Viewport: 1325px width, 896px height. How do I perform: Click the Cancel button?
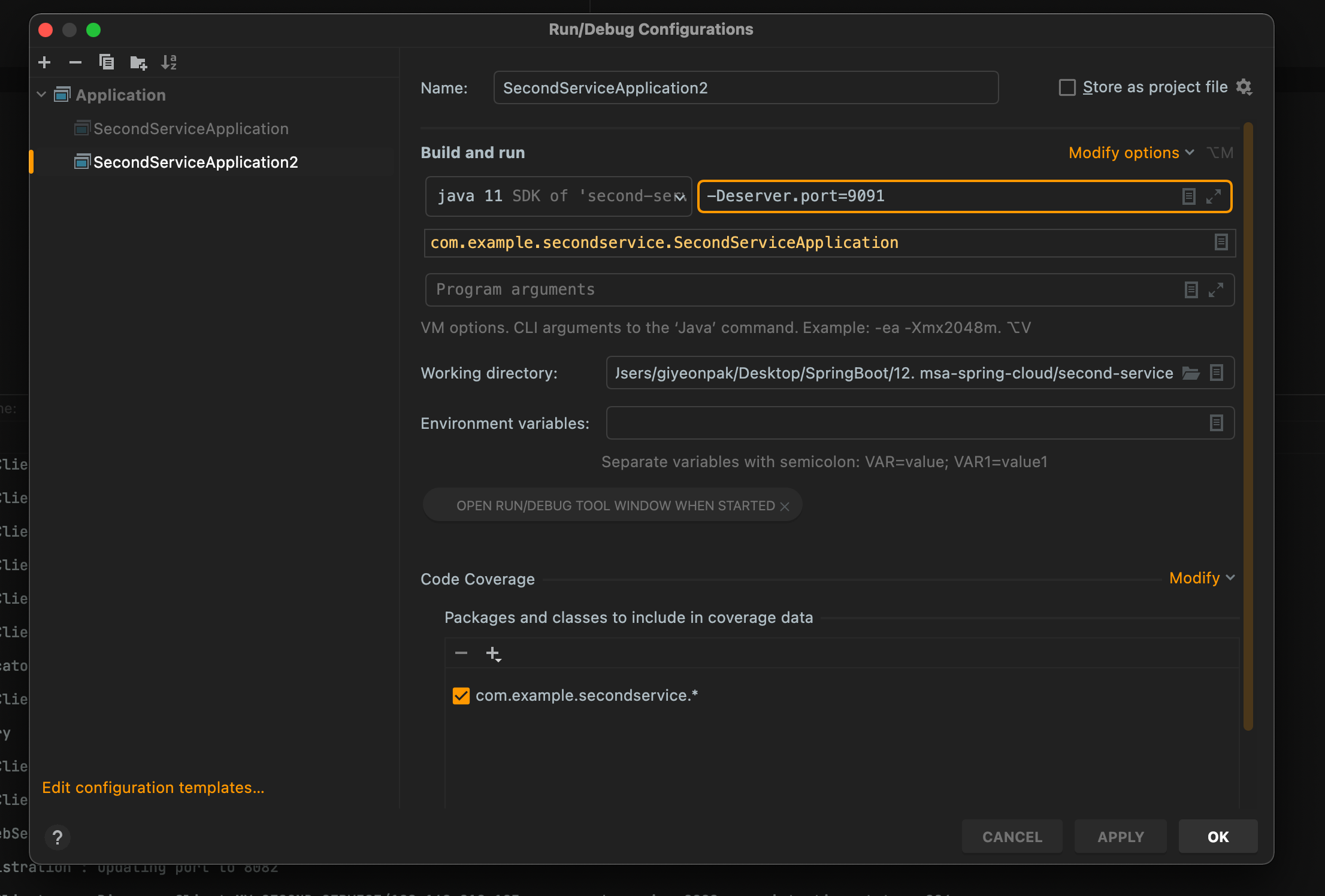tap(1012, 836)
